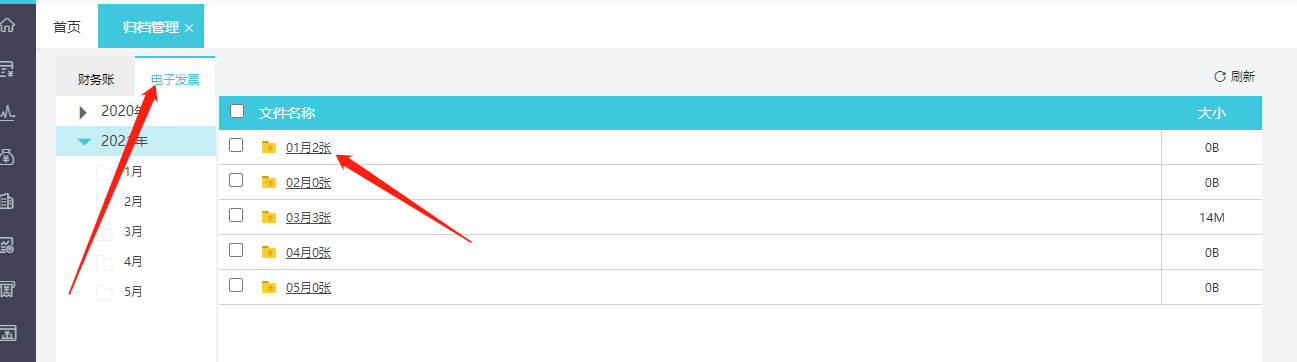
Task: Open the line chart icon in sidebar
Action: [8, 112]
